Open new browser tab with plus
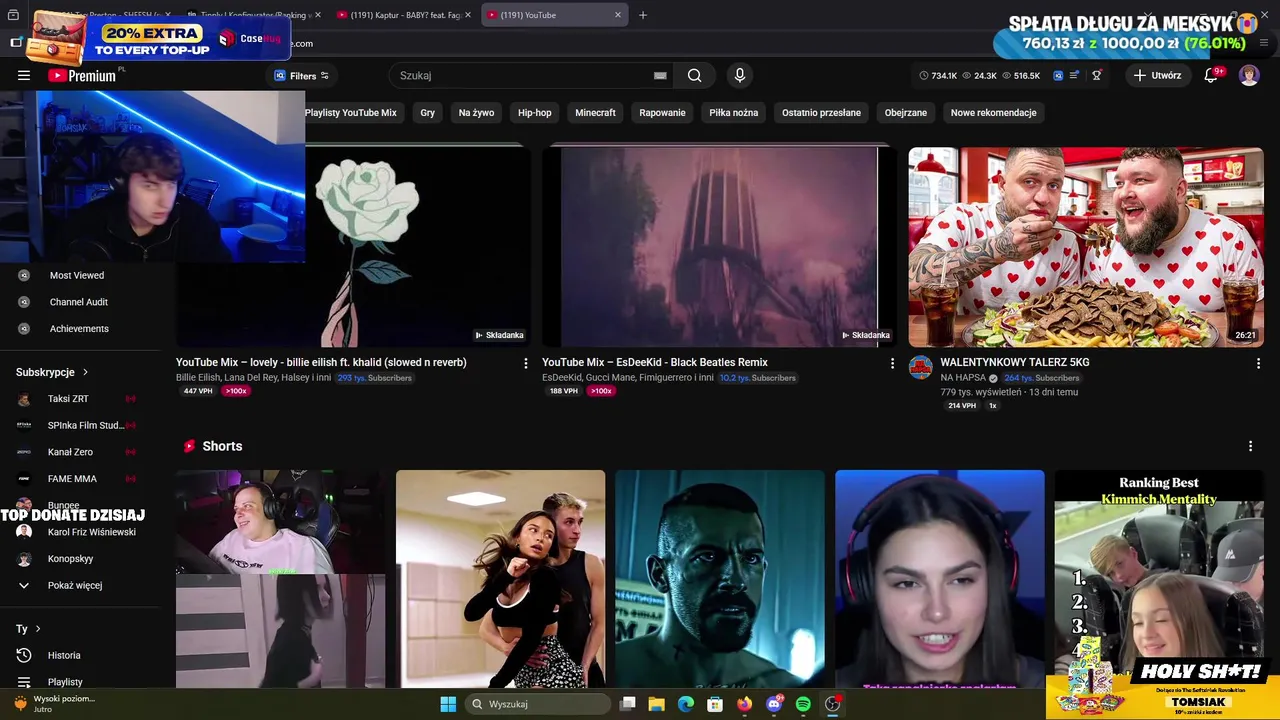 (643, 15)
